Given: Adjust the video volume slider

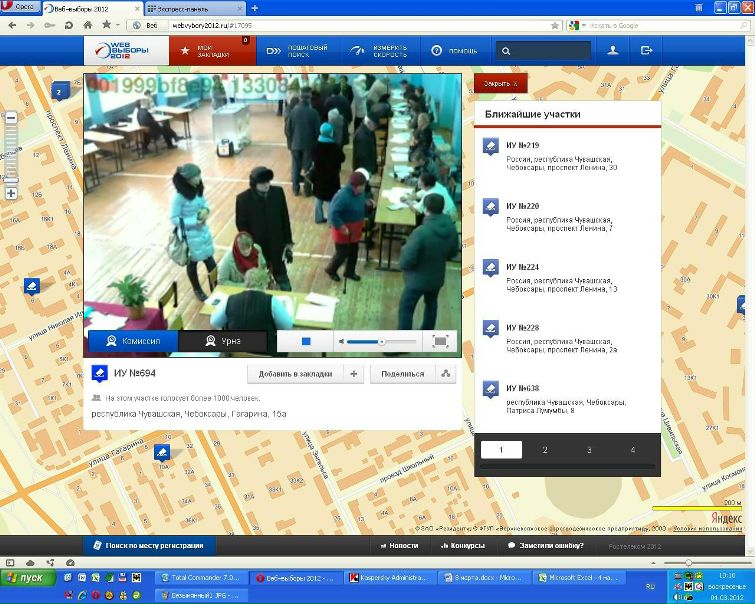Looking at the screenshot, I should 381,341.
